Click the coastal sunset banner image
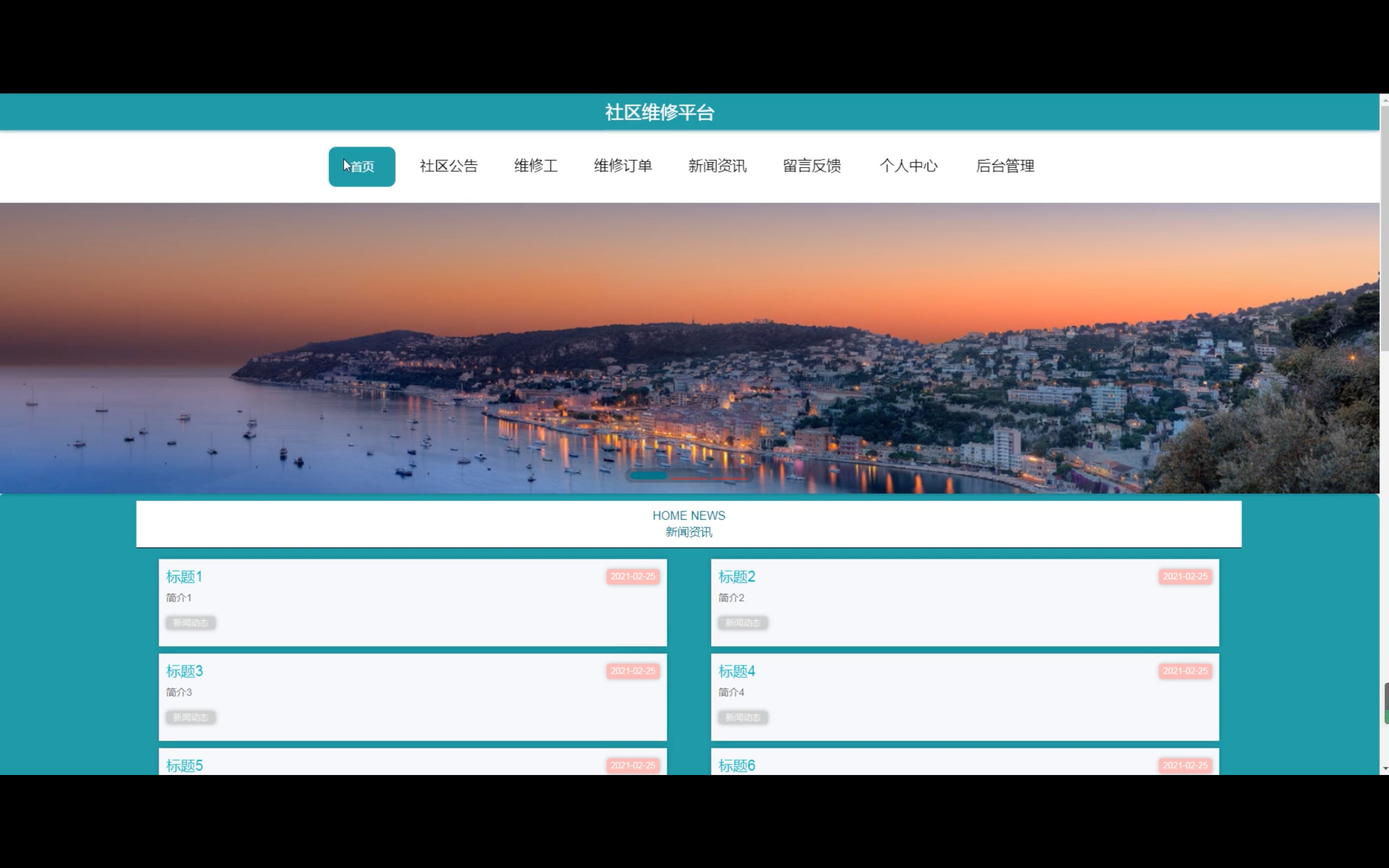1389x868 pixels. click(x=689, y=344)
